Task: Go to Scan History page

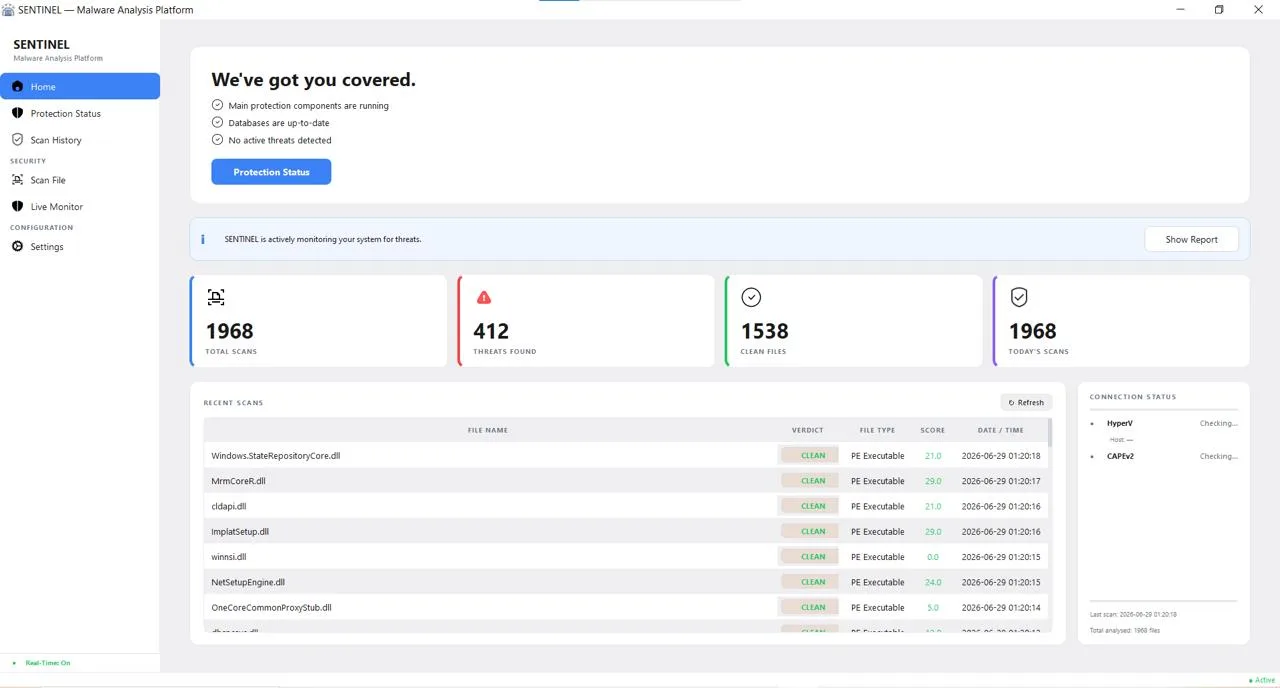Action: (80, 140)
